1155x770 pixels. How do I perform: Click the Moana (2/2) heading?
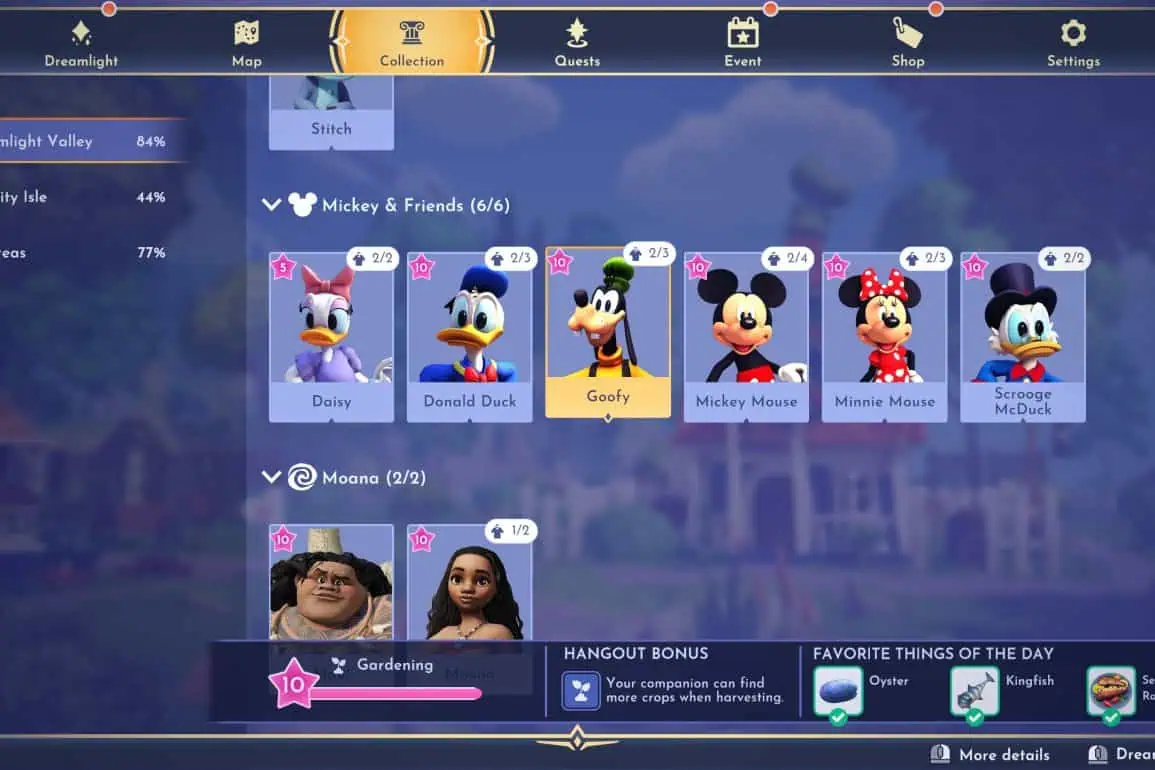pyautogui.click(x=374, y=477)
